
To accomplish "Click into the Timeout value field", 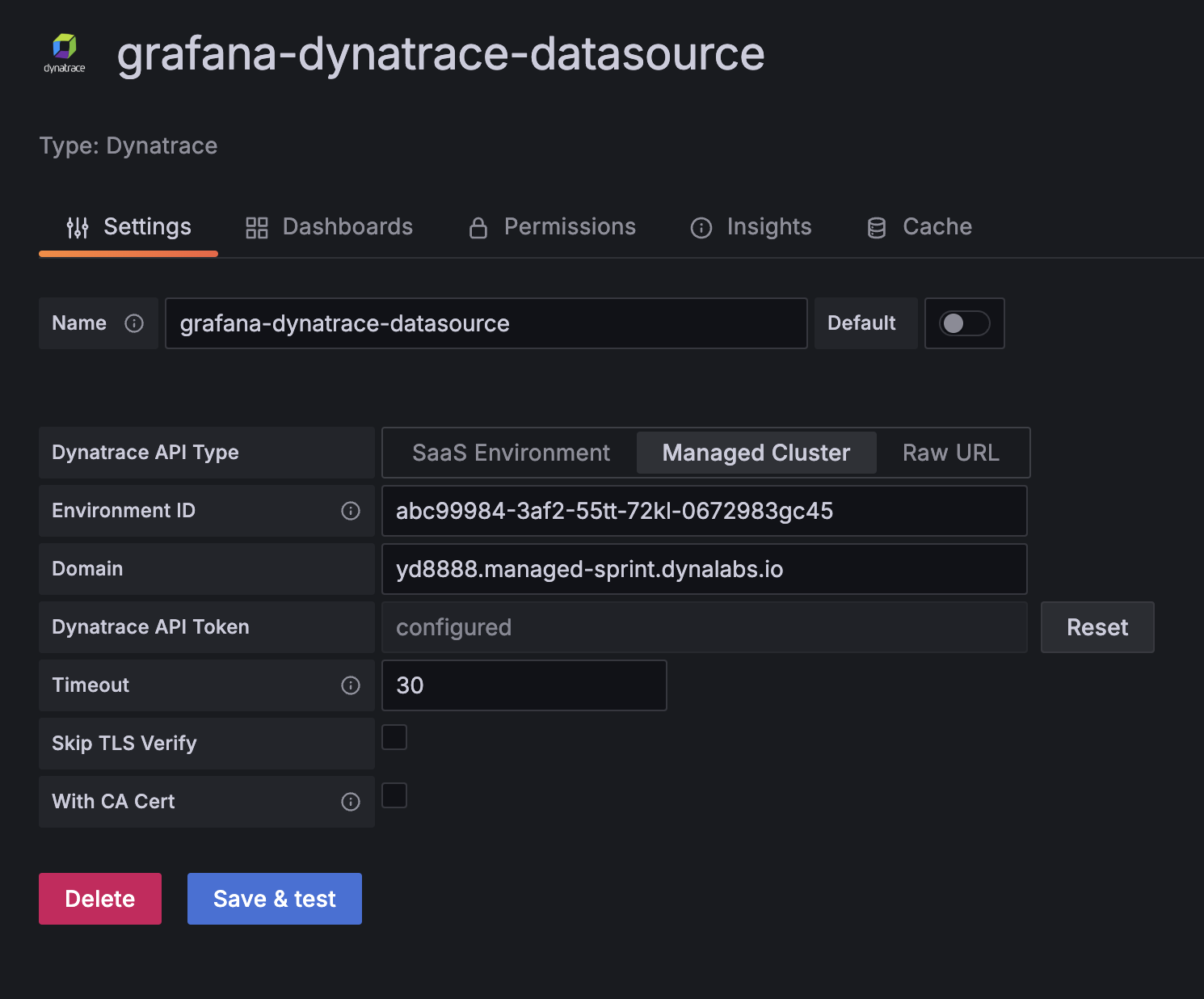I will pyautogui.click(x=524, y=685).
